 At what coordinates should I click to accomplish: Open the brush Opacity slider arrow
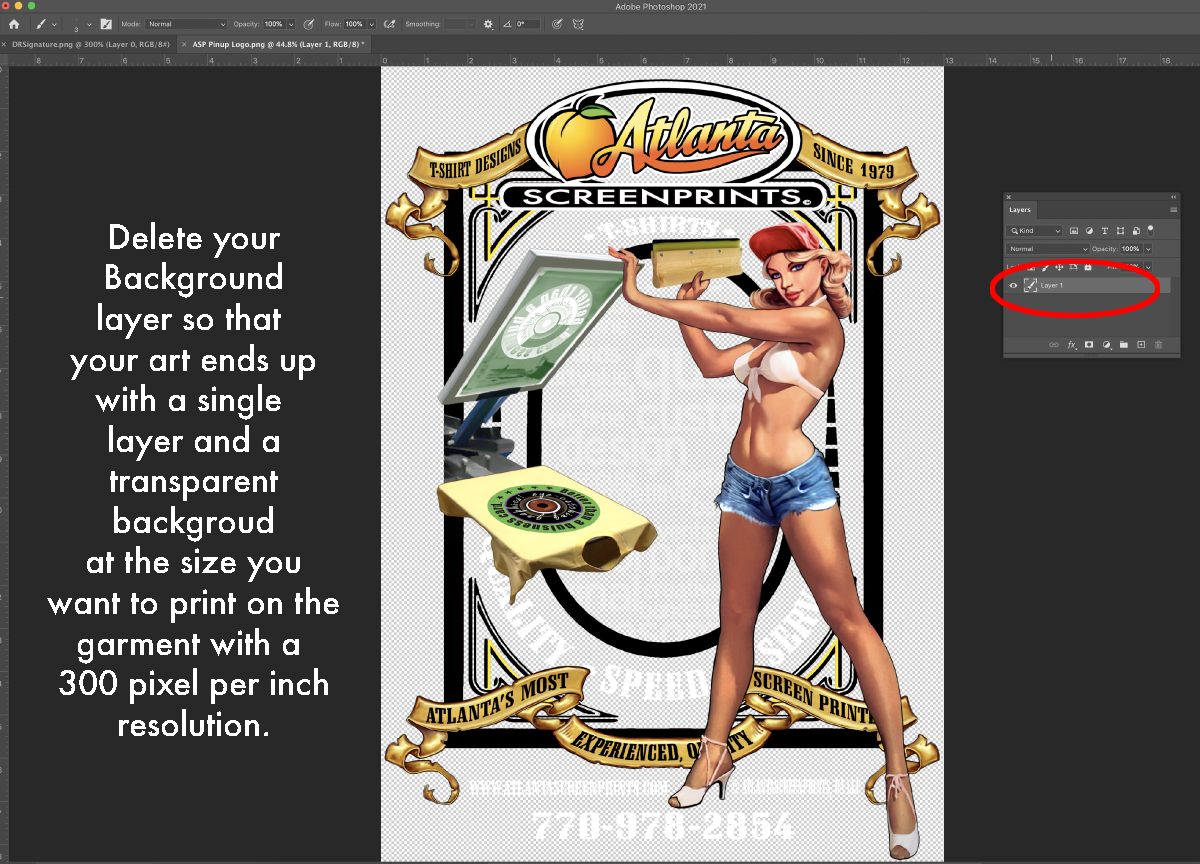(x=291, y=24)
